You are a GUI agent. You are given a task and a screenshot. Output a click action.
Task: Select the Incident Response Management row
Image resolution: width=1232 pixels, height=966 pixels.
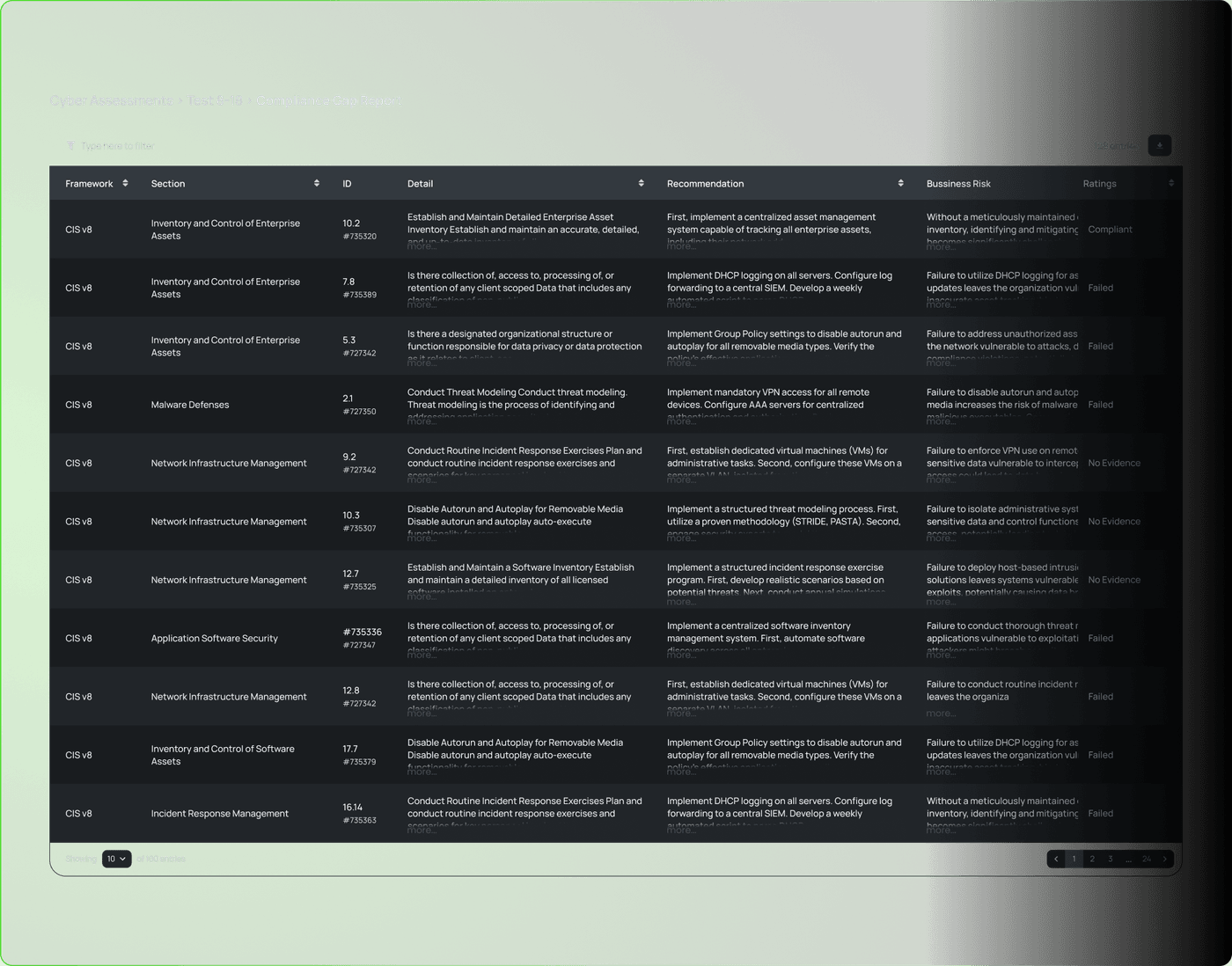coord(219,814)
